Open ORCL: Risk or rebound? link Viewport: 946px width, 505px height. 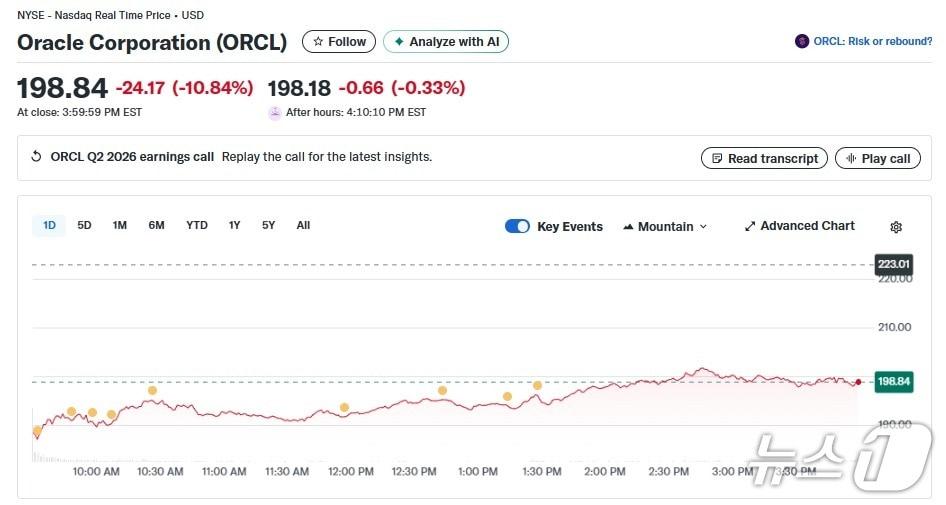(x=873, y=41)
